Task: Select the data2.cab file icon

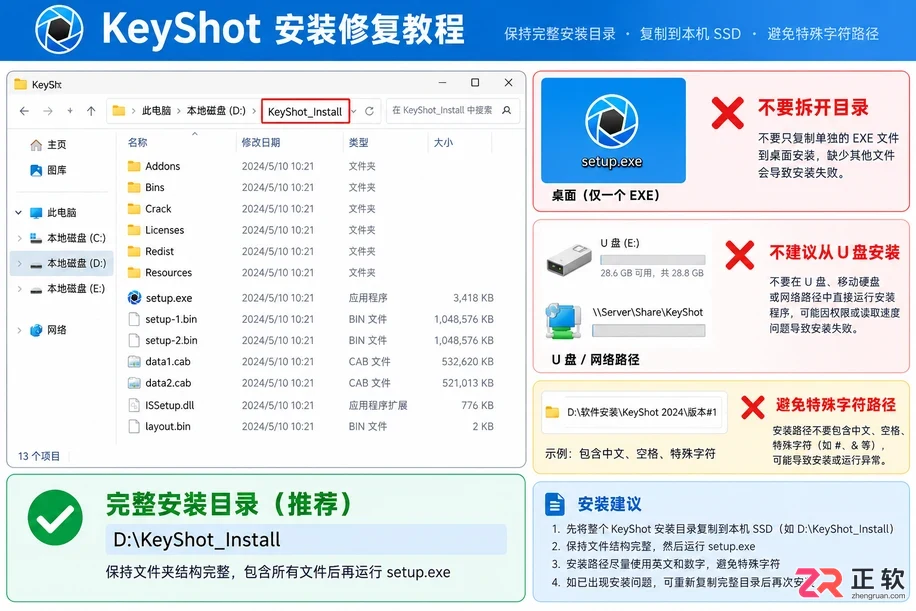Action: 134,383
